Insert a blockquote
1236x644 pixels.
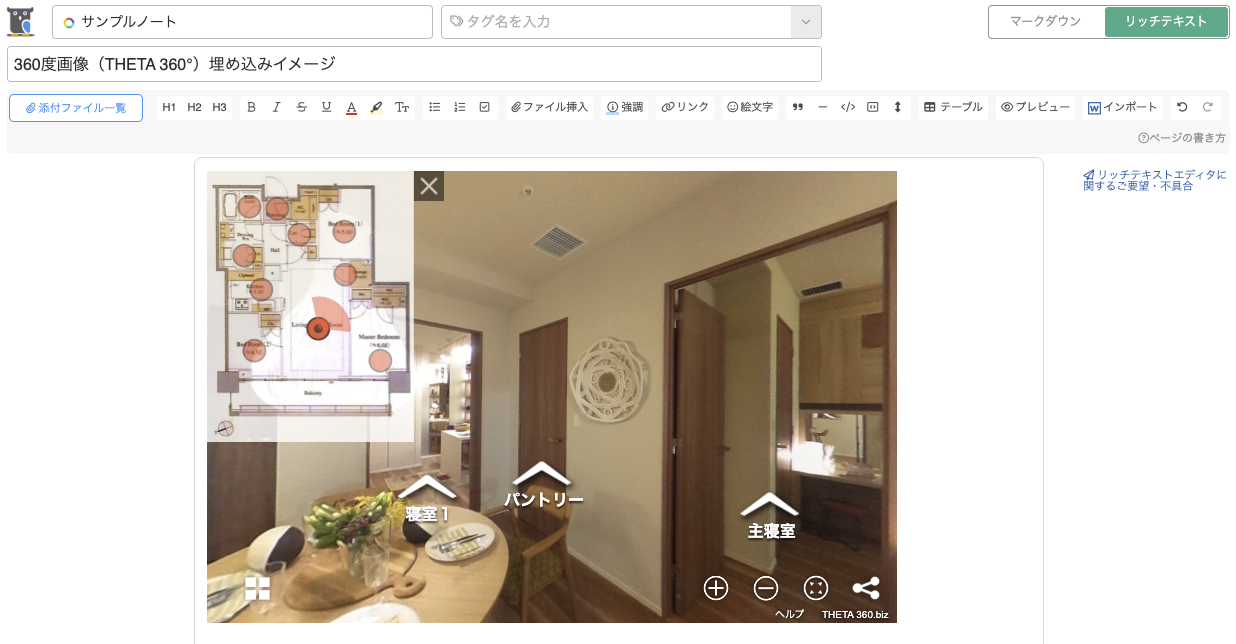(797, 108)
